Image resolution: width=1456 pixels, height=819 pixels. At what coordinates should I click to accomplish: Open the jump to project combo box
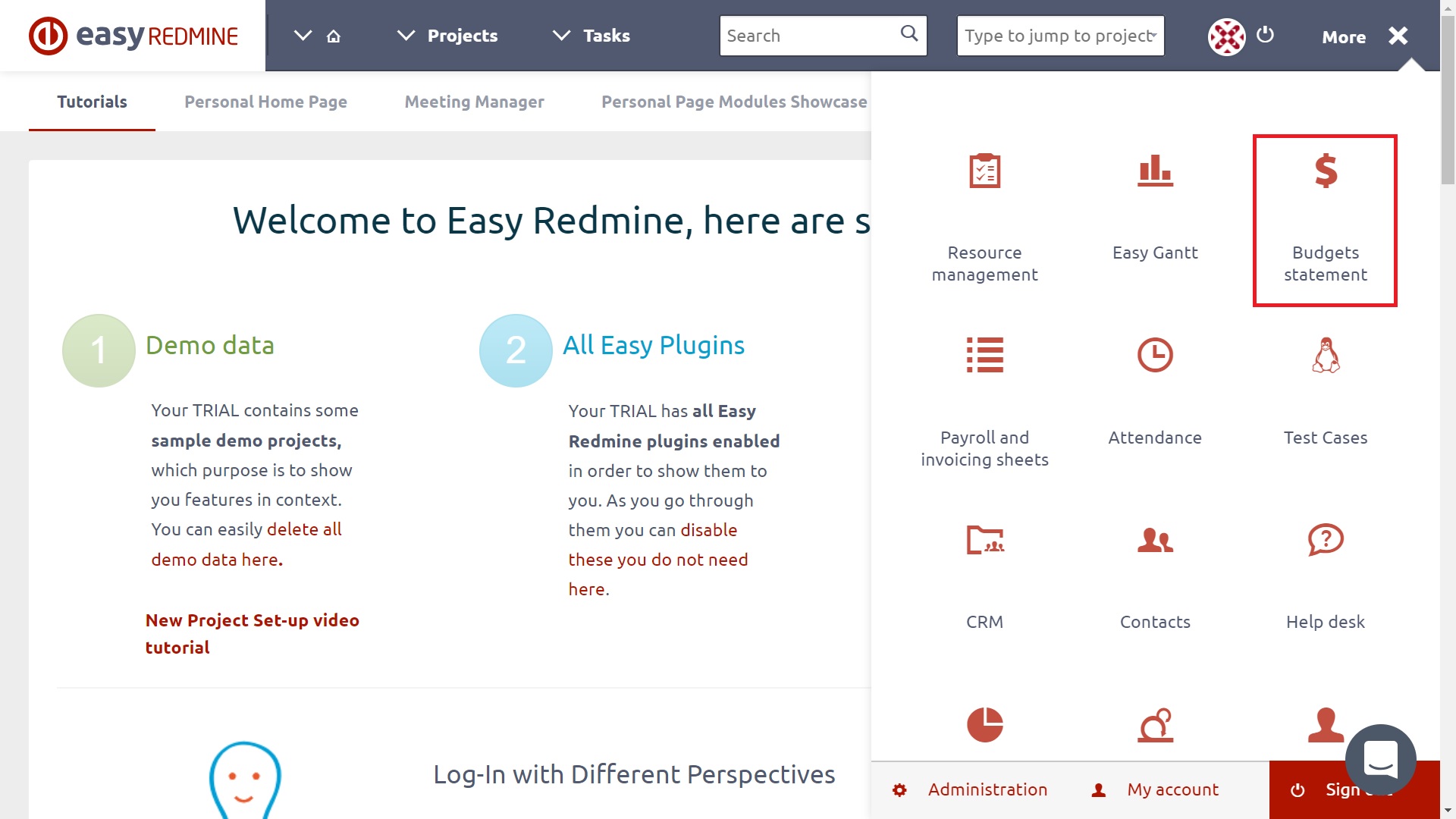[1060, 36]
